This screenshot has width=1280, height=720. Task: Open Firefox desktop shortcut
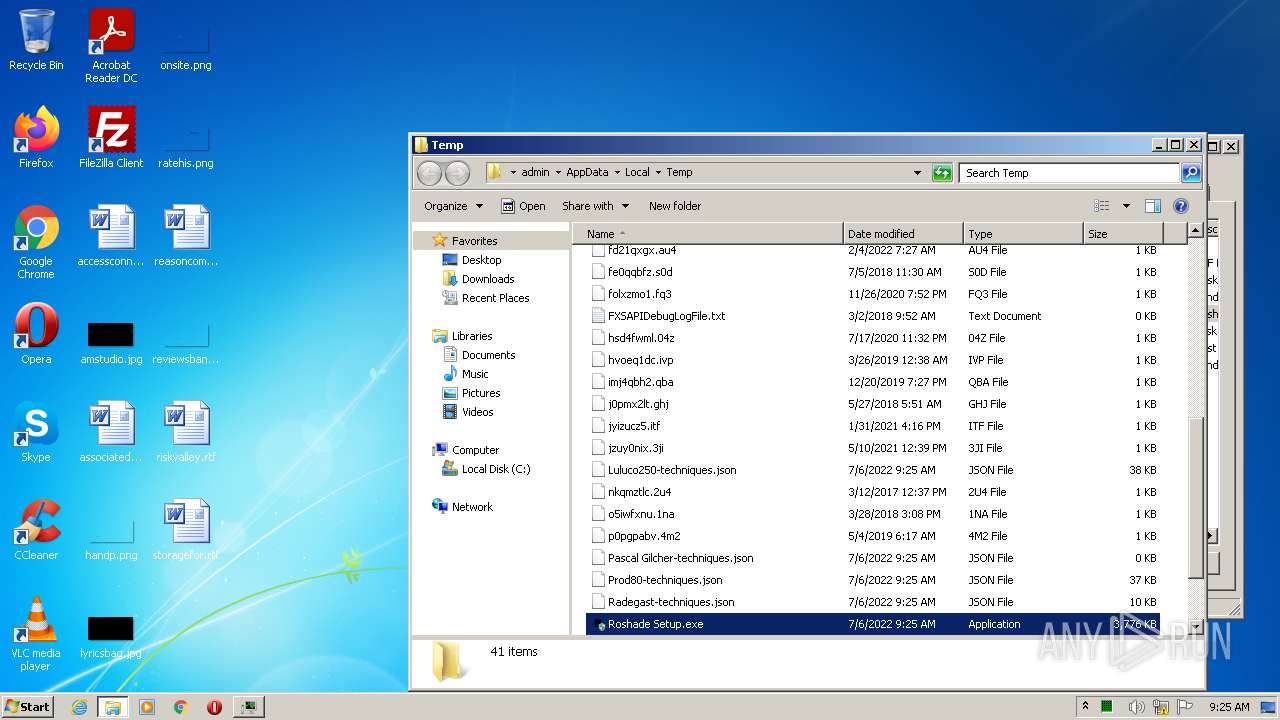36,138
